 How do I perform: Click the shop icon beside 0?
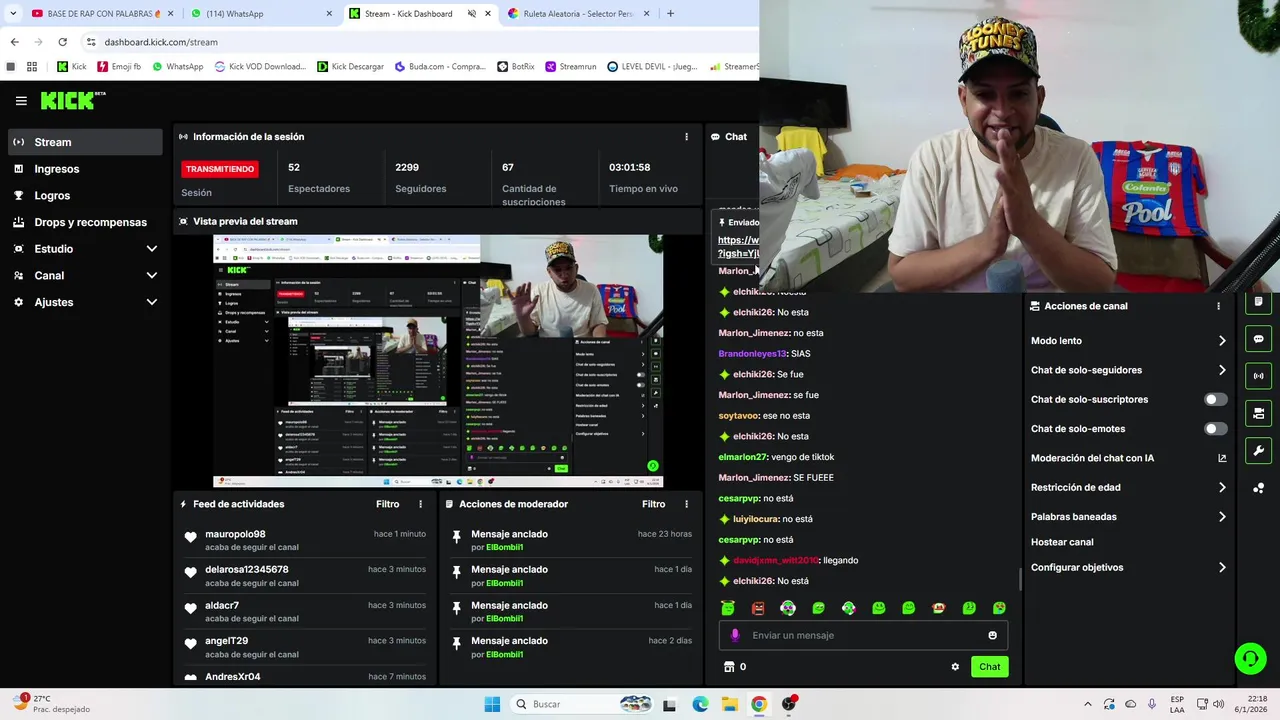(x=729, y=667)
